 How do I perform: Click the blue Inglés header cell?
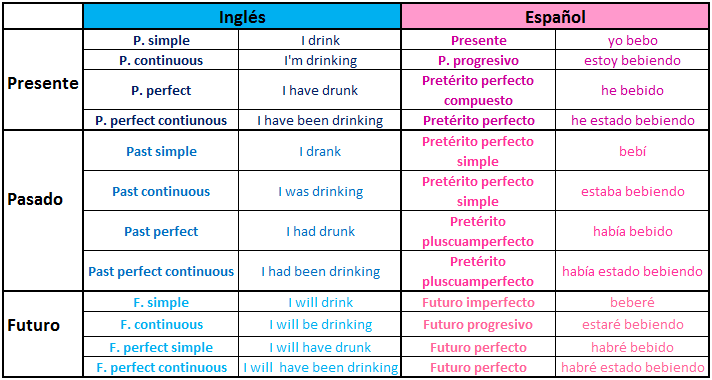click(x=242, y=17)
